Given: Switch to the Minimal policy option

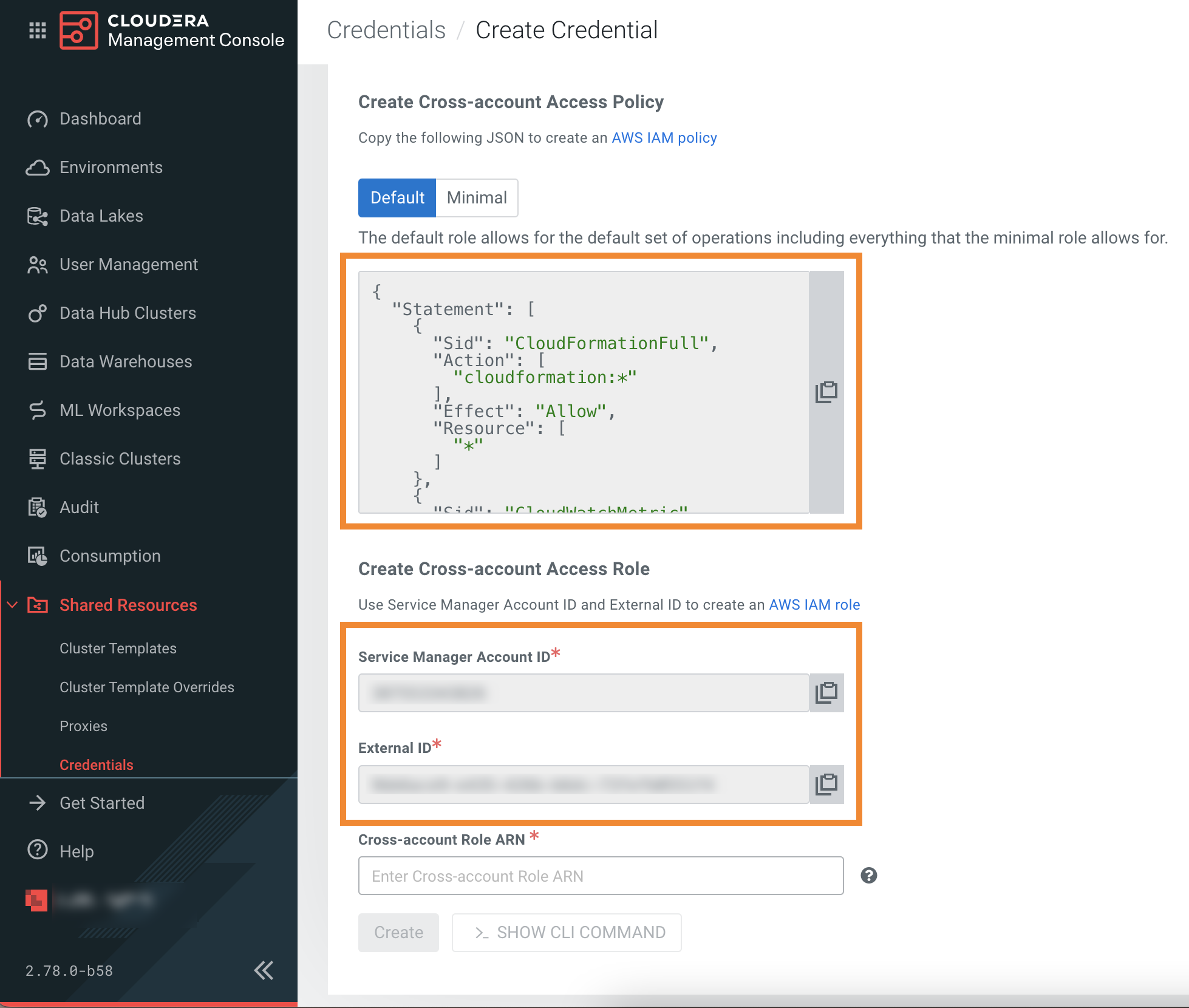Looking at the screenshot, I should pyautogui.click(x=477, y=198).
